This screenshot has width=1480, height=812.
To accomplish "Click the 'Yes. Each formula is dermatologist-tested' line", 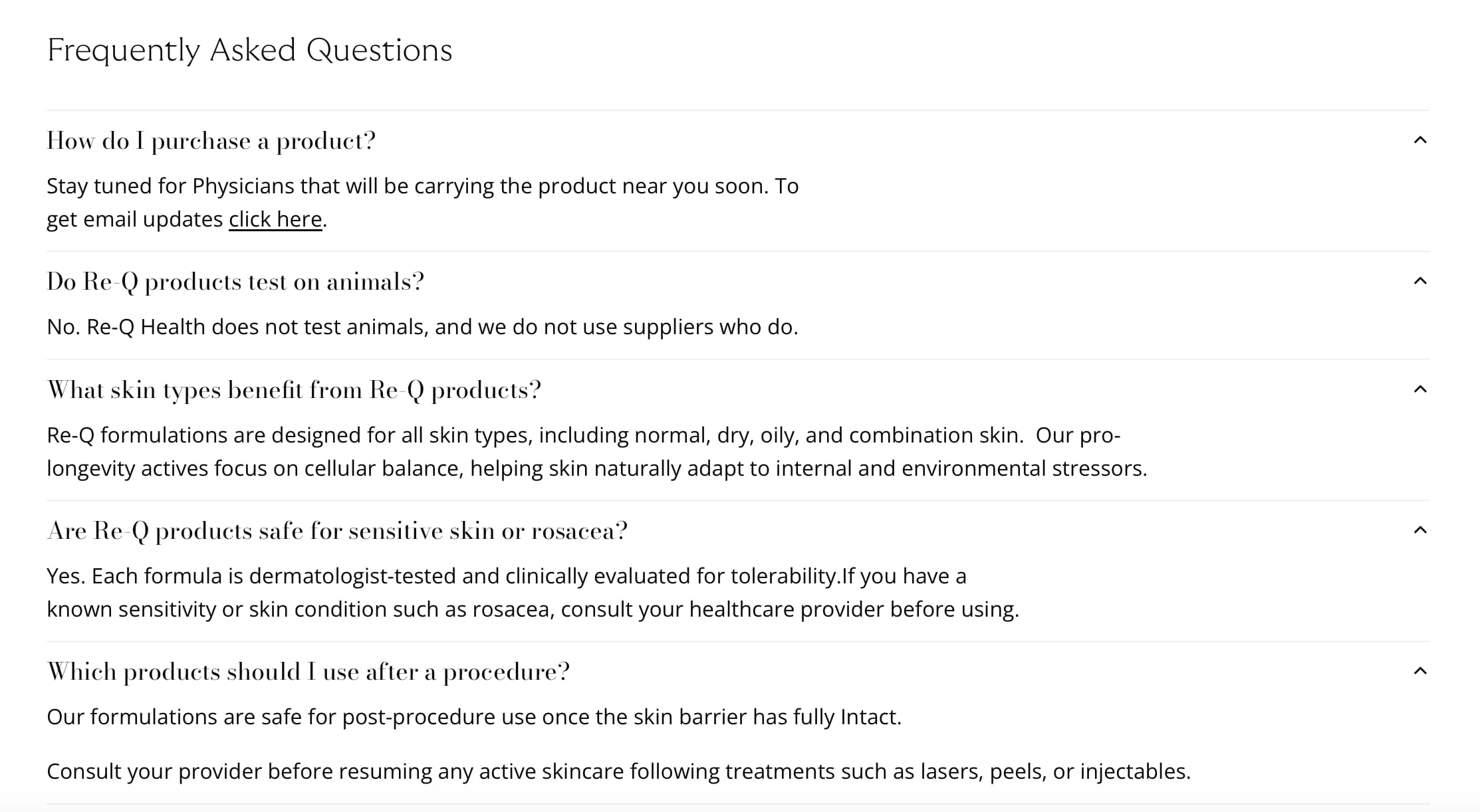I will pyautogui.click(x=506, y=576).
